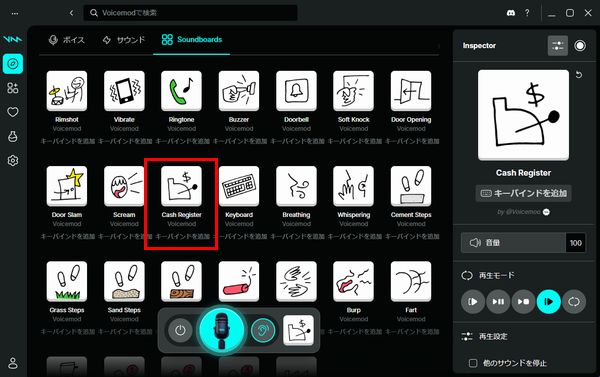Open the favorites heart in sidebar
The width and height of the screenshot is (600, 377).
[x=13, y=112]
